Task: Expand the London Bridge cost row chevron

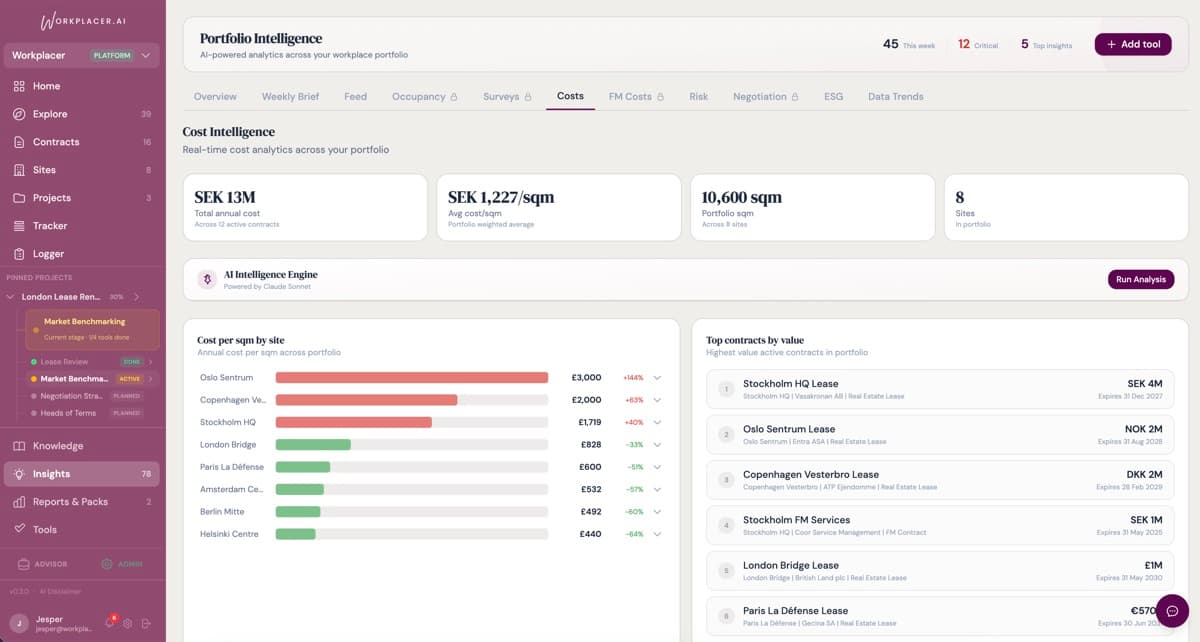Action: coord(657,445)
